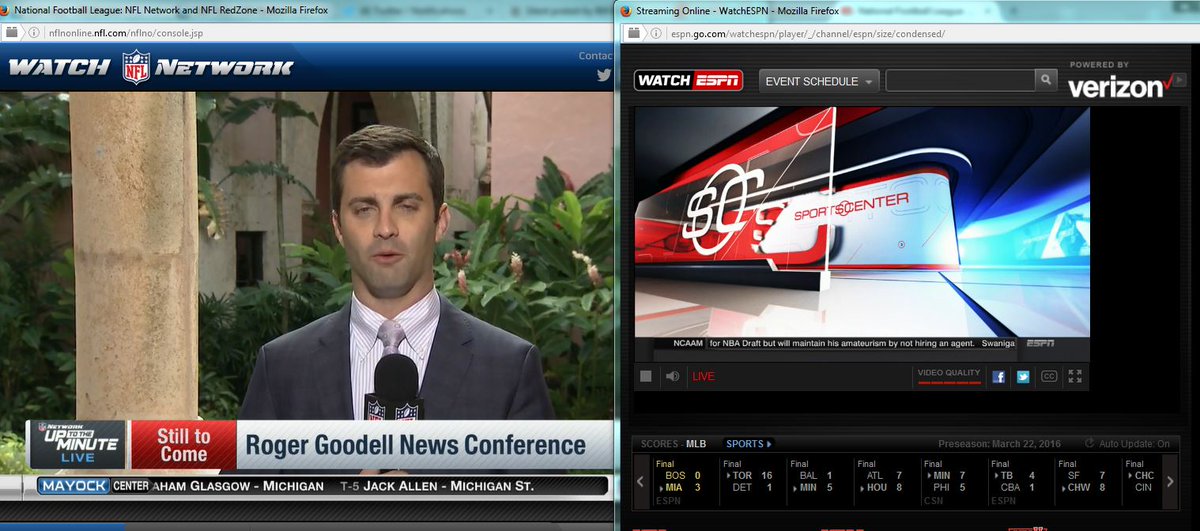Open the MIN vs PHI final score
The width and height of the screenshot is (1200, 531).
coord(953,482)
